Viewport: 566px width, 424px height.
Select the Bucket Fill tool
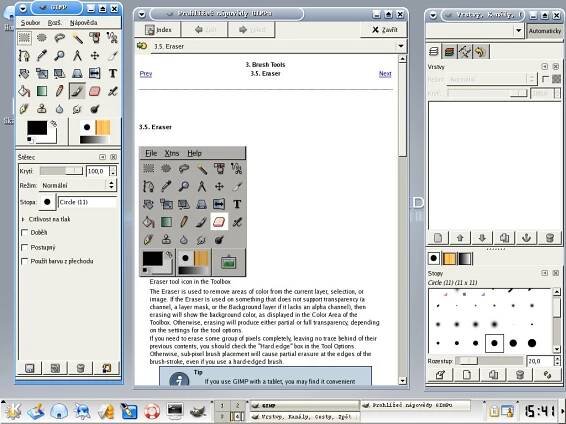pos(24,91)
